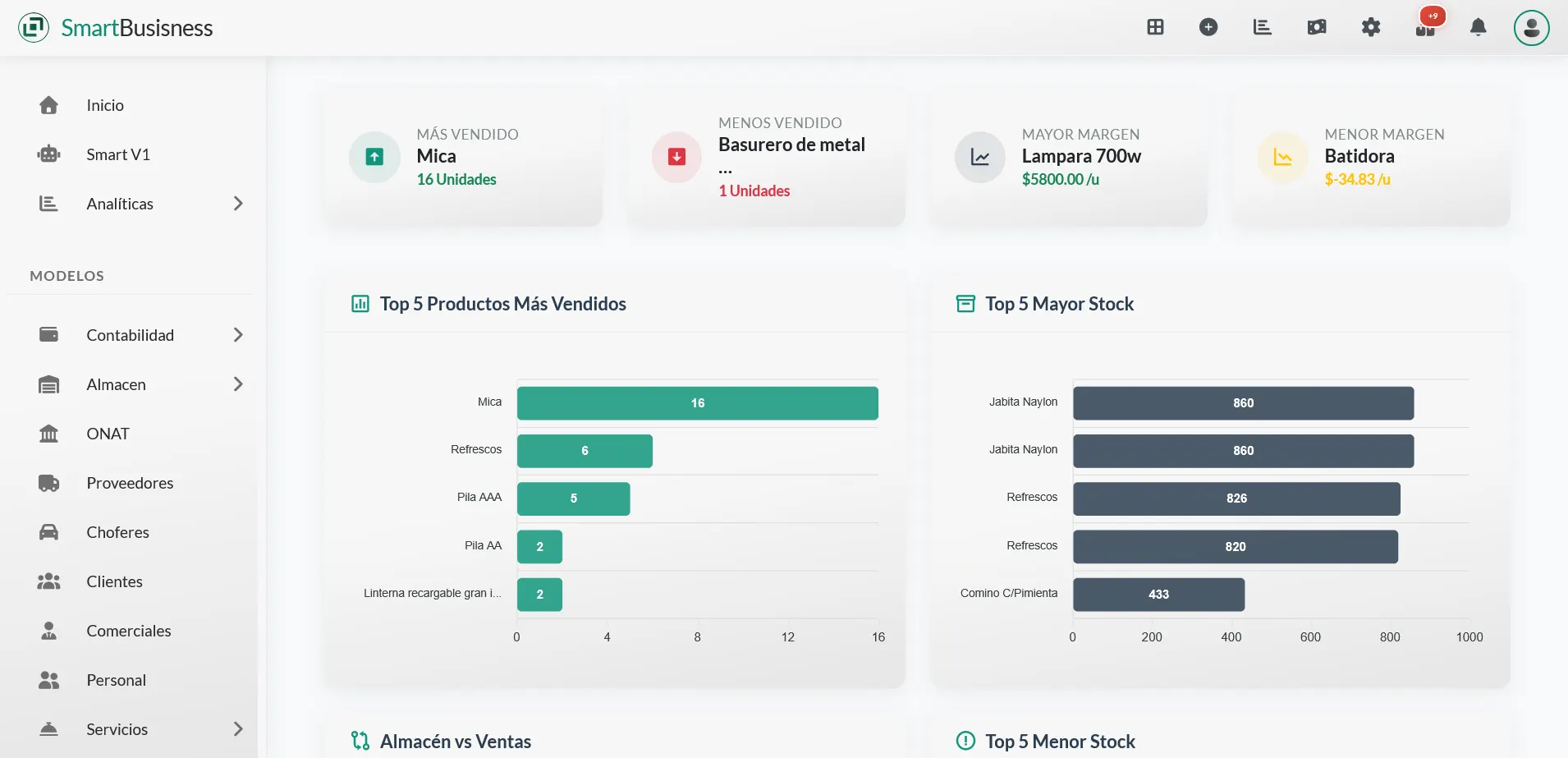This screenshot has height=758, width=1568.
Task: Open the grid apps icon in top bar
Action: click(x=1155, y=27)
